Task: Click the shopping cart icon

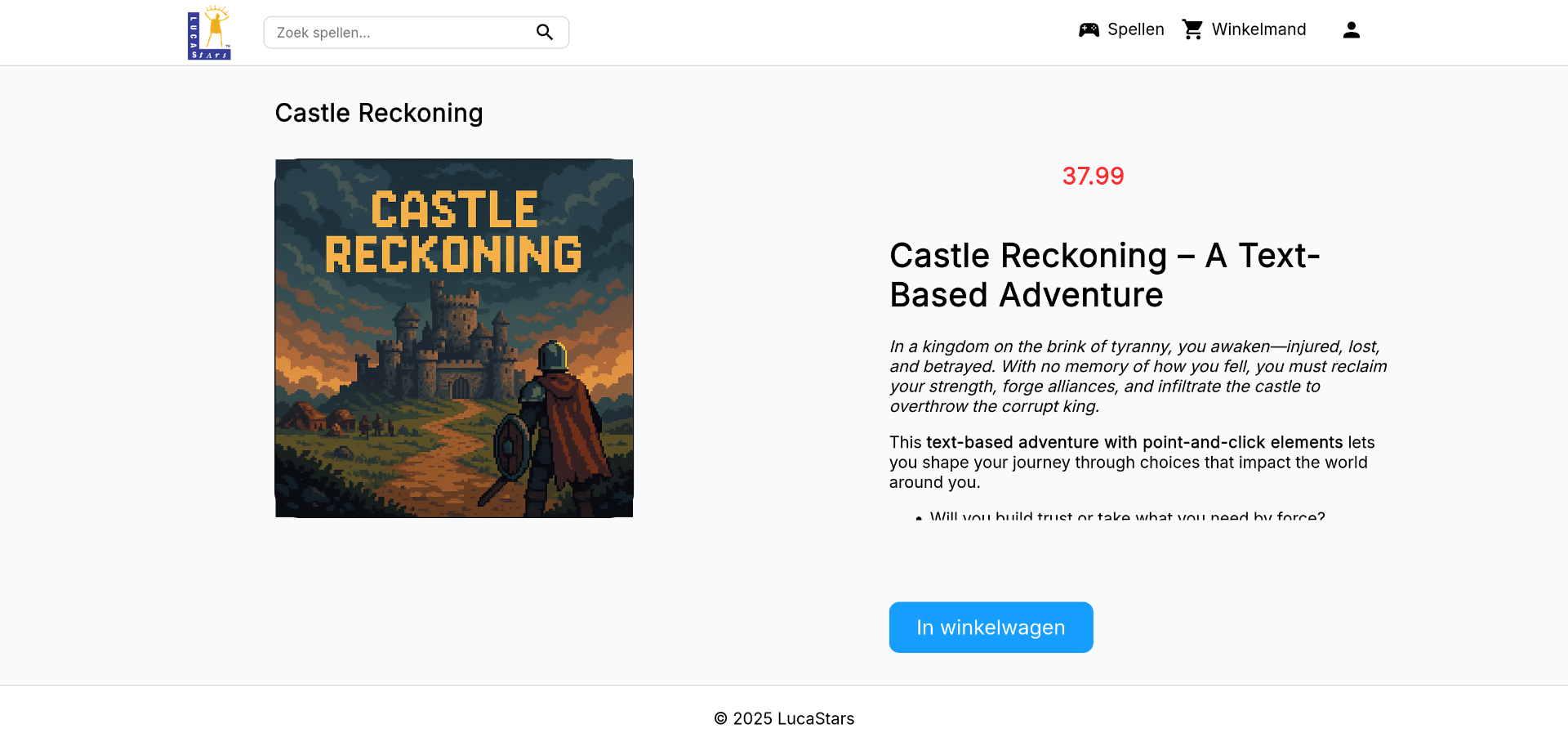Action: 1192,30
